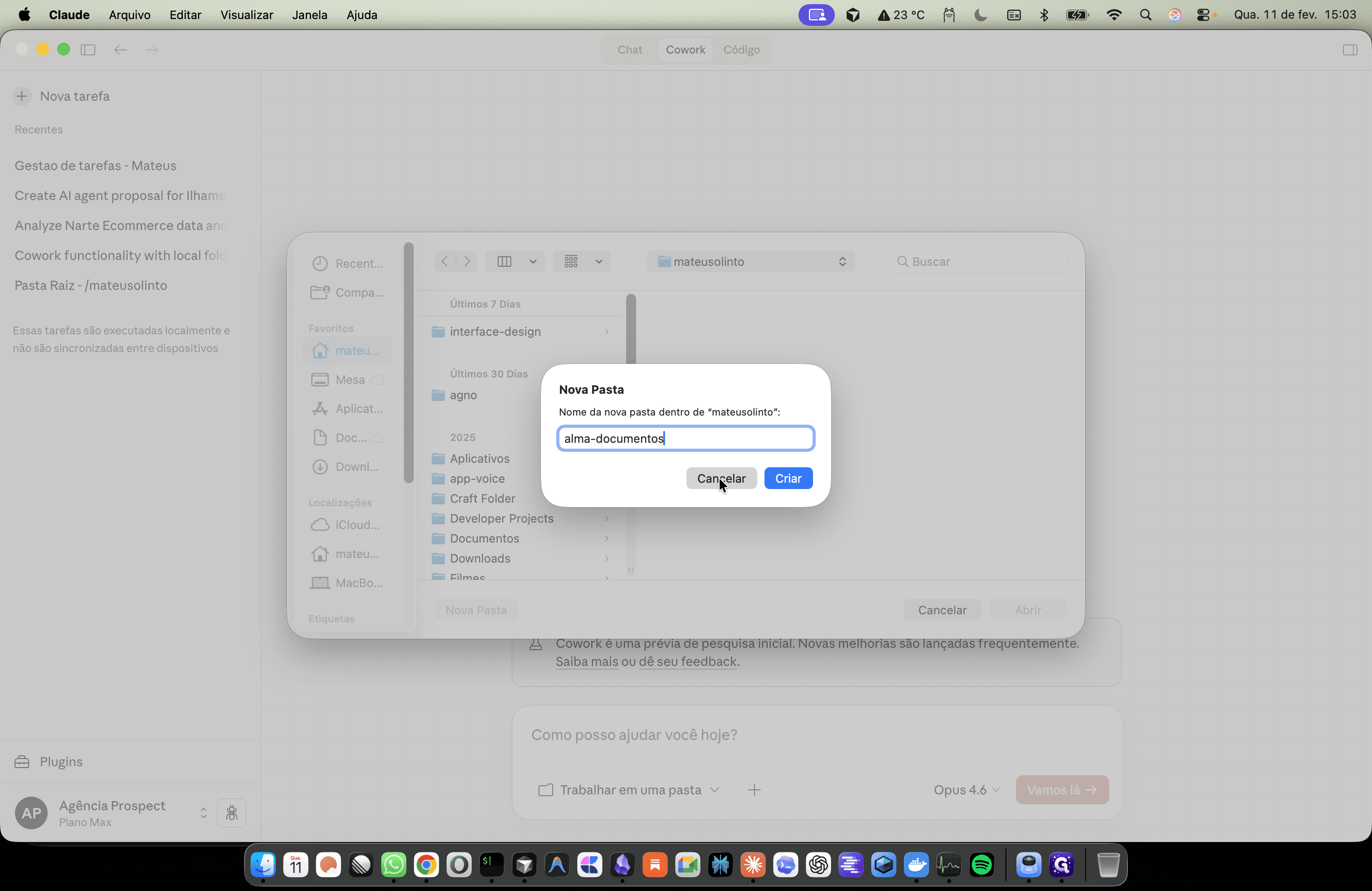
Task: Click the Buscar search field in file dialog
Action: click(980, 262)
